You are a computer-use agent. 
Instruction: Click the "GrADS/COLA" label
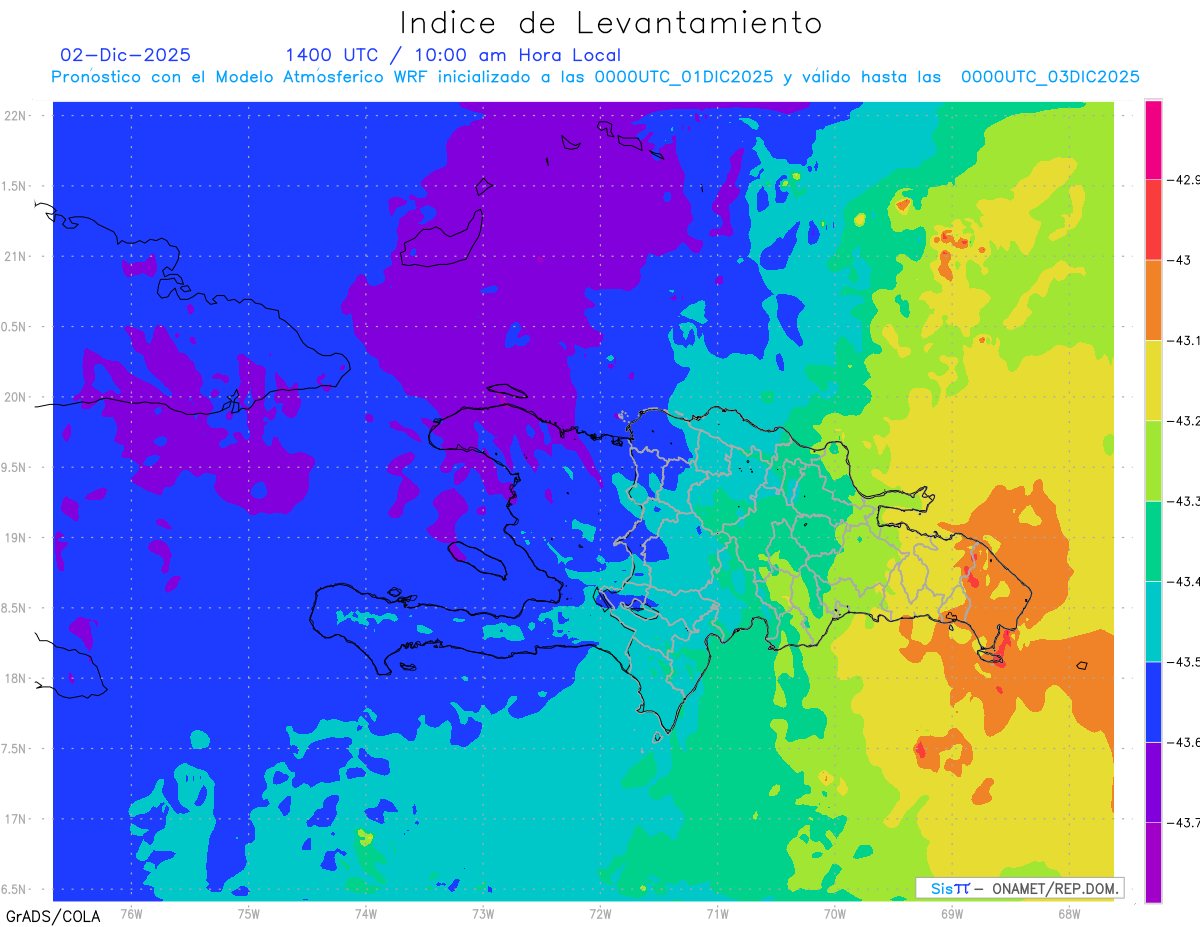click(x=53, y=916)
